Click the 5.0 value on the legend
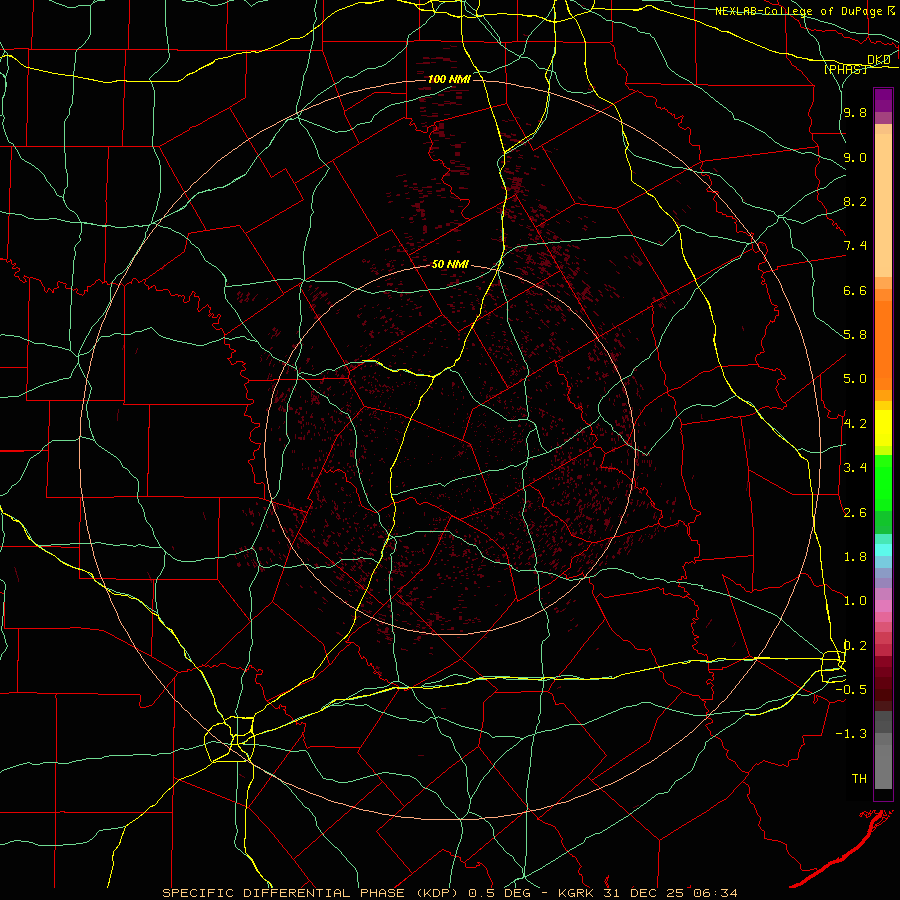Viewport: 900px width, 900px height. (x=855, y=379)
